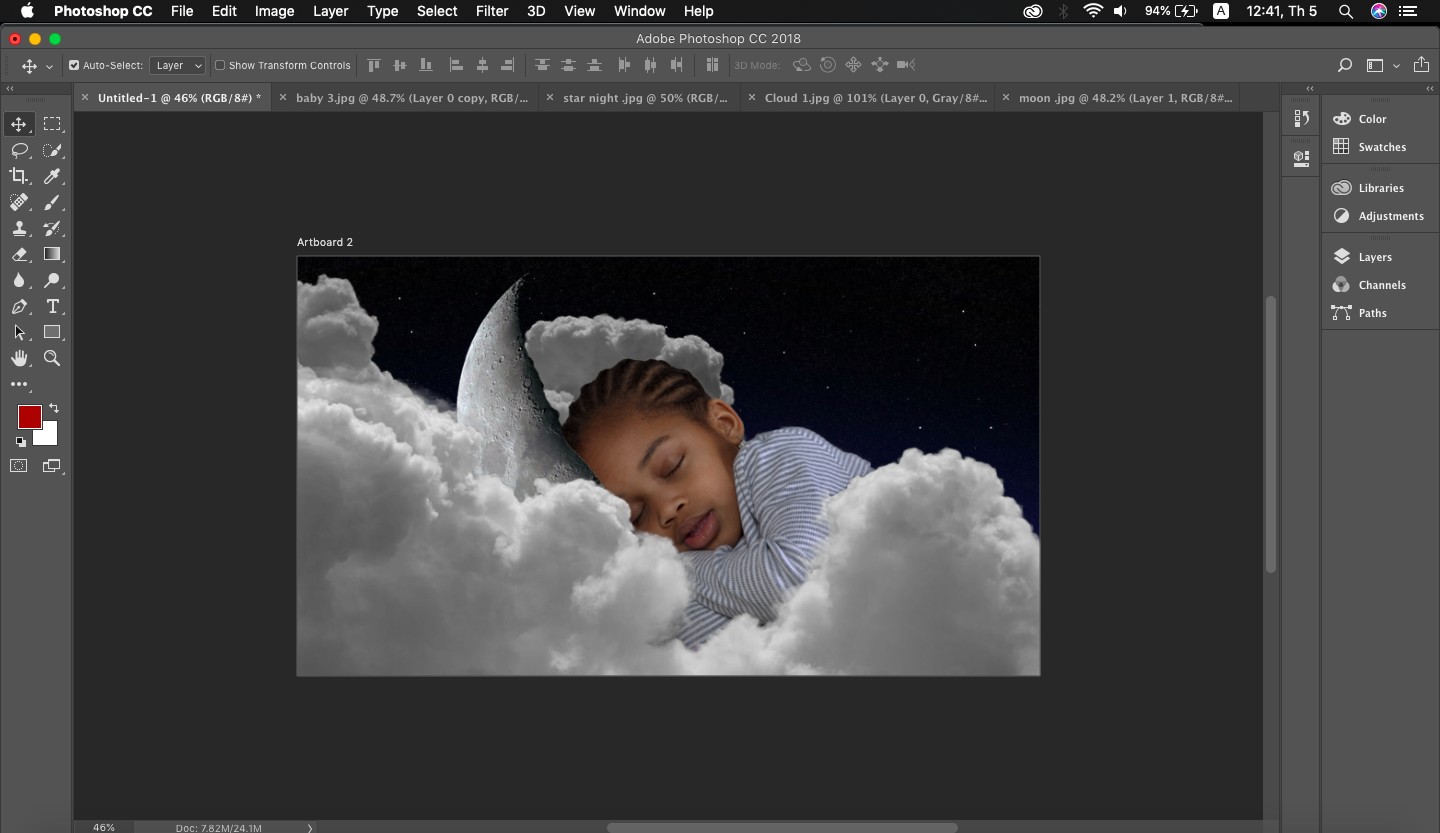Select the Rectangular Marquee tool
1440x833 pixels.
coord(52,124)
